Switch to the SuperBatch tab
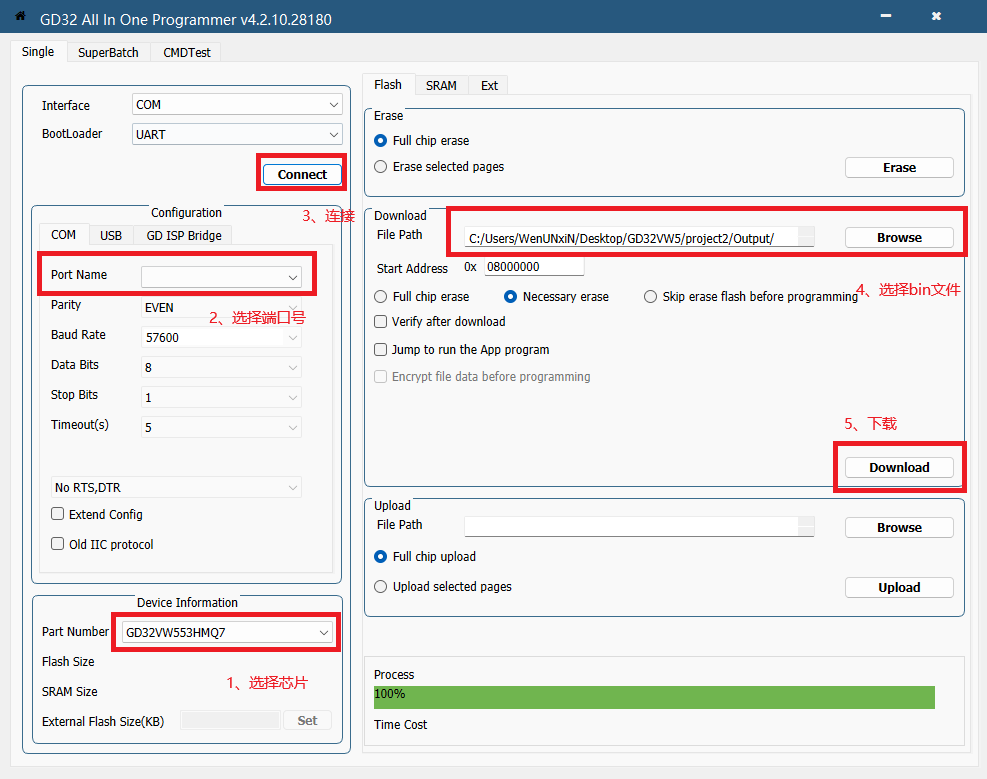This screenshot has width=987, height=779. 108,52
